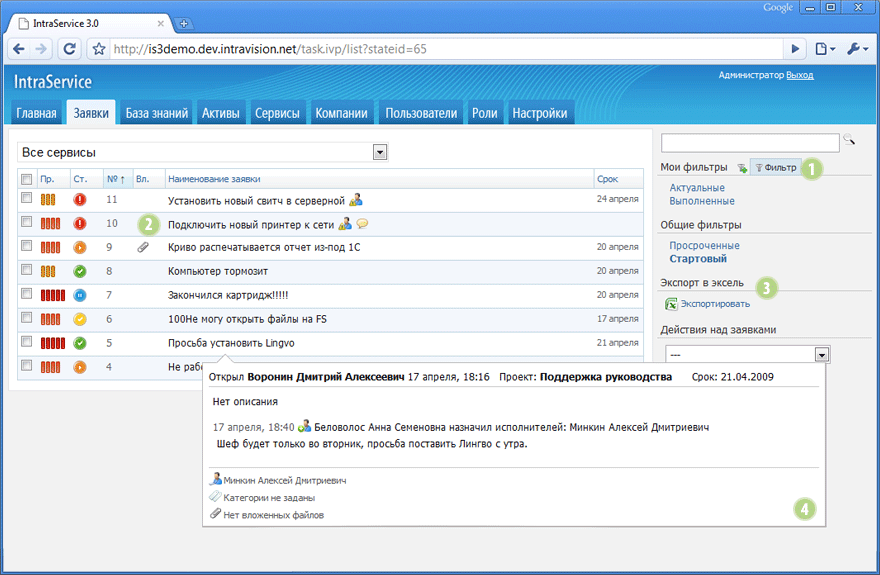Click the yellow status icon in row 6

pos(80,319)
